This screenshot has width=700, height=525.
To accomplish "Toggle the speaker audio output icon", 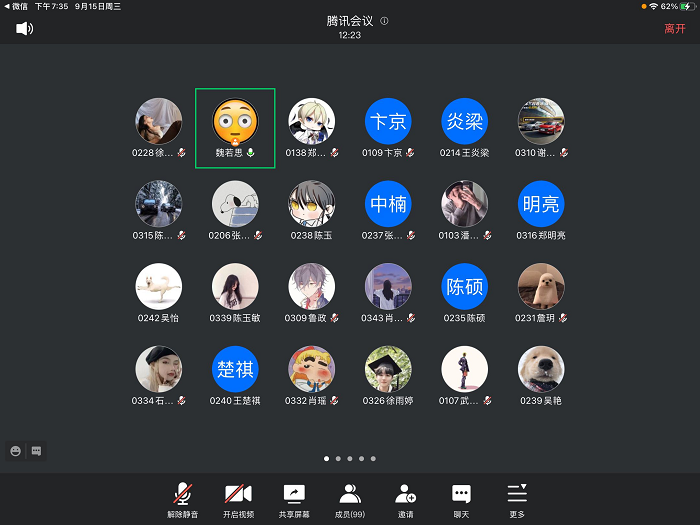I will pyautogui.click(x=24, y=28).
